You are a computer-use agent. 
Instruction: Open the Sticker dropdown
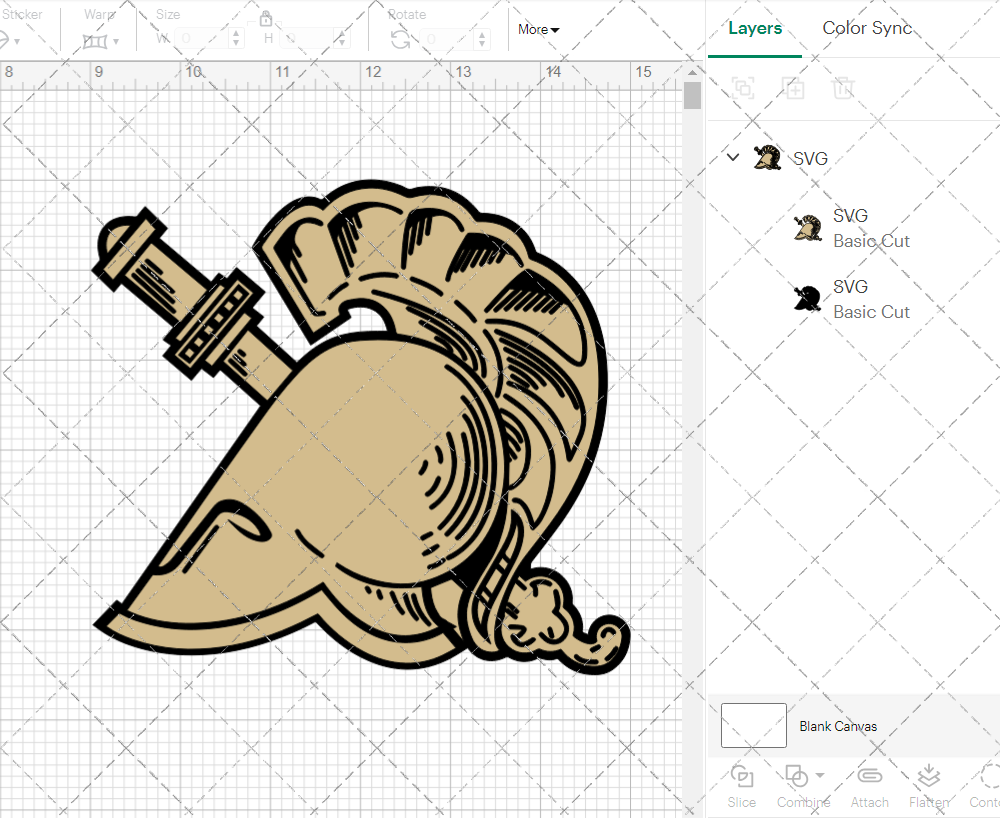(x=10, y=41)
